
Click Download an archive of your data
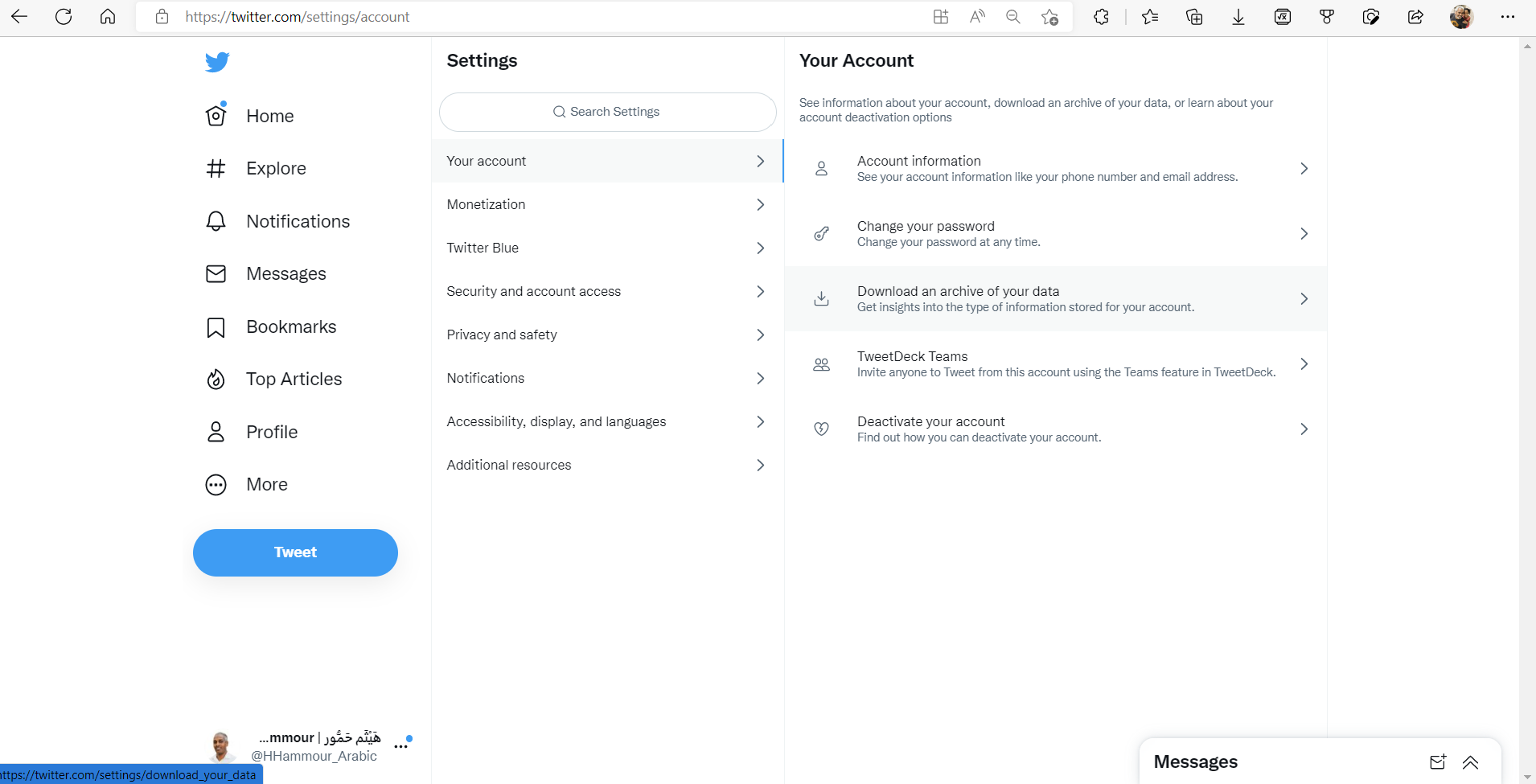(x=958, y=291)
